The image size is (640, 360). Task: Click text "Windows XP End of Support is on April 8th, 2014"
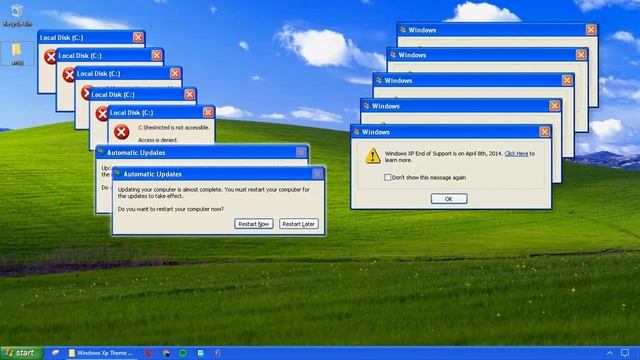pyautogui.click(x=443, y=153)
